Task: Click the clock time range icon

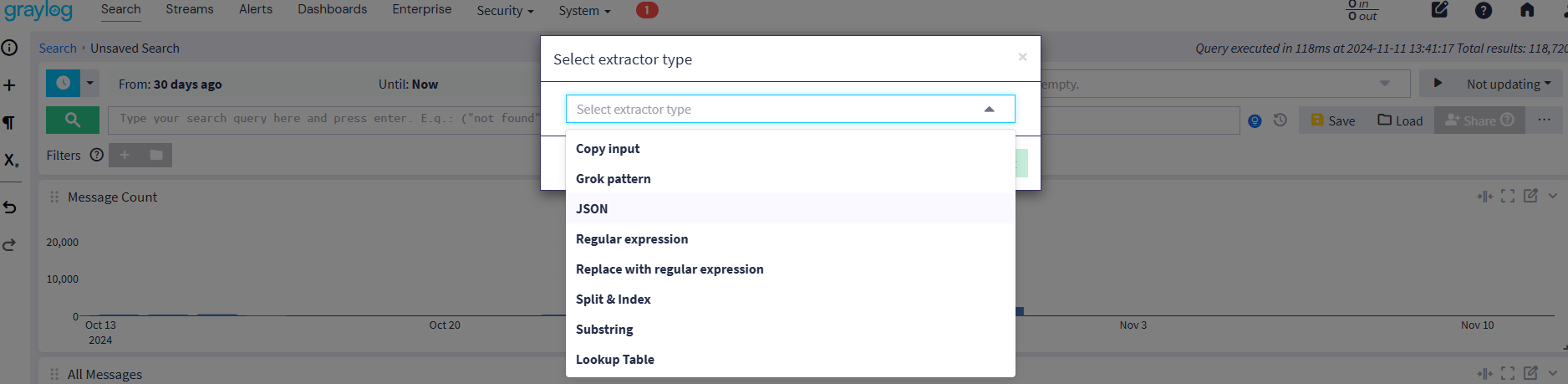Action: coord(63,83)
